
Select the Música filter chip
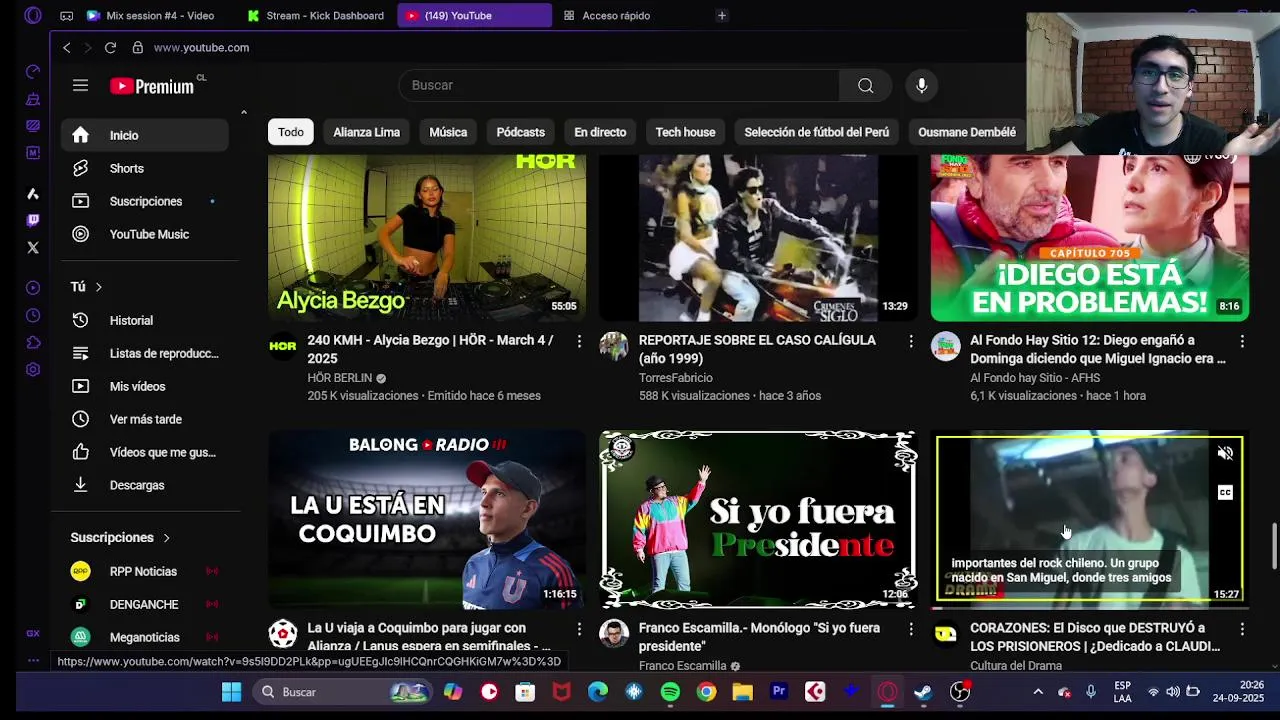coord(448,132)
